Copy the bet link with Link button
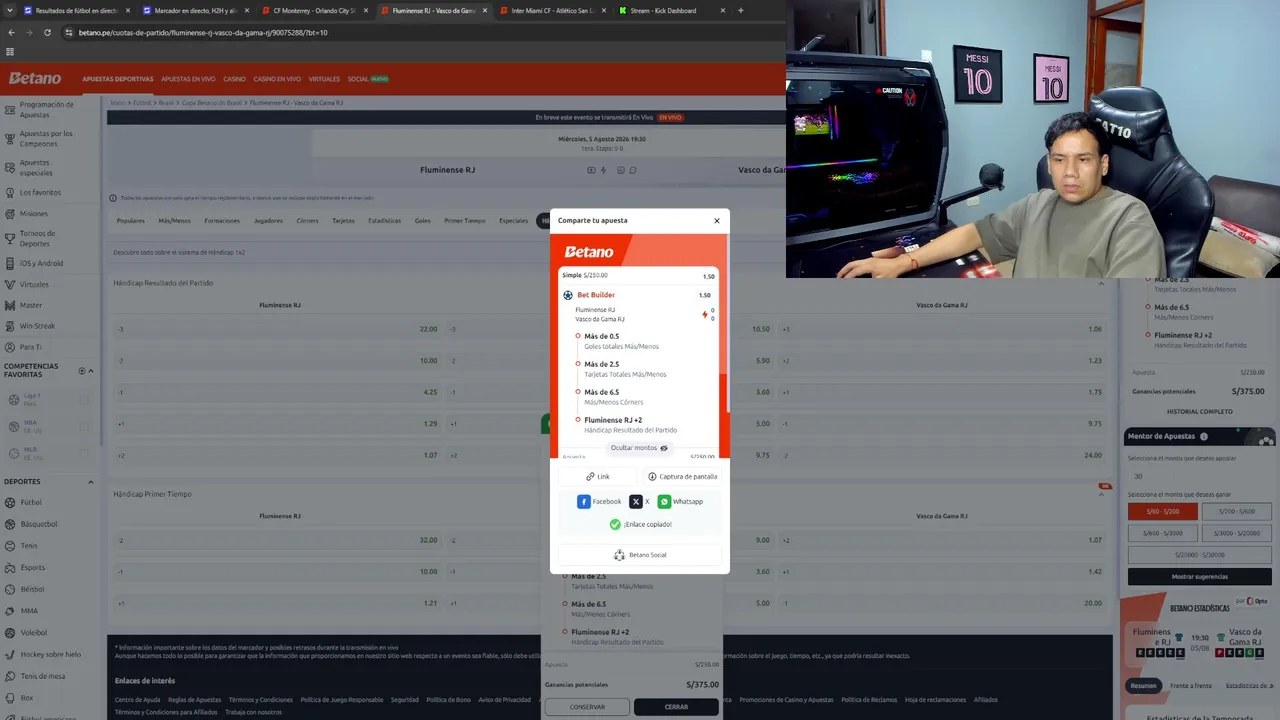 pos(598,477)
